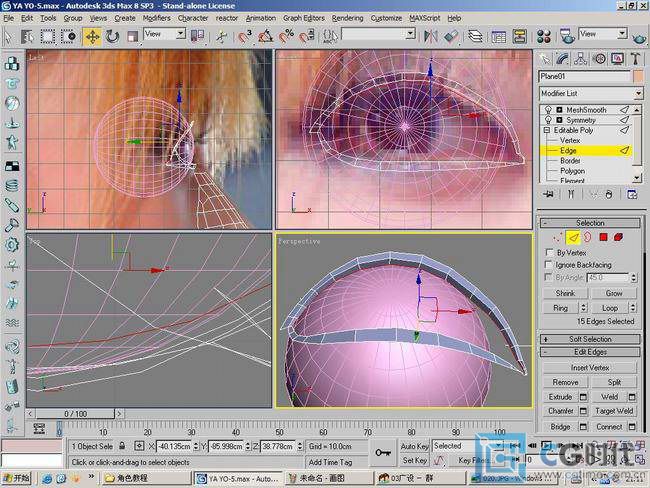650x488 pixels.
Task: Activate the Select and Move tool
Action: pos(92,37)
